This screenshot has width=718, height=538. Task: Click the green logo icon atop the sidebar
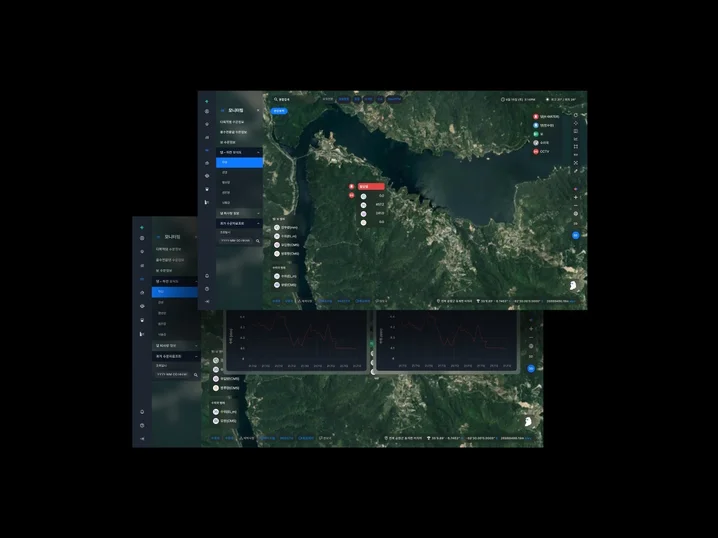[x=207, y=100]
